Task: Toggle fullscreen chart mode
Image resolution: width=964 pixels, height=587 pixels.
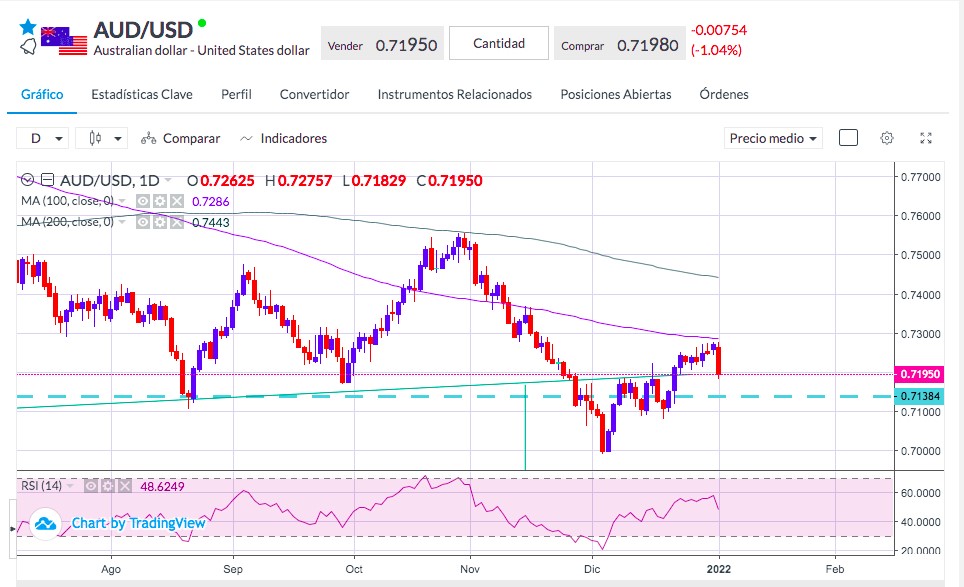Action: pyautogui.click(x=926, y=138)
